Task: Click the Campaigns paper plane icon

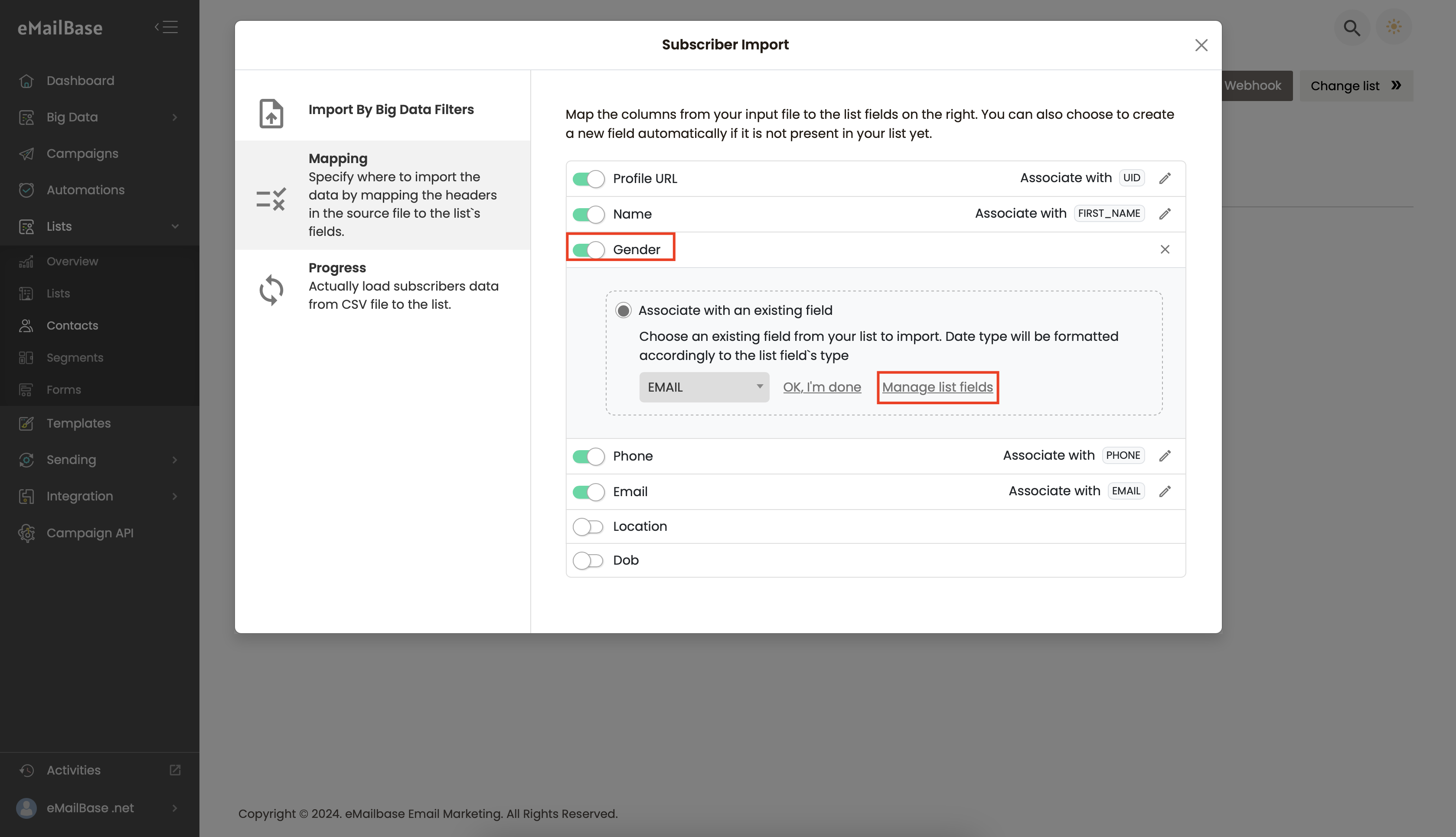Action: click(26, 154)
